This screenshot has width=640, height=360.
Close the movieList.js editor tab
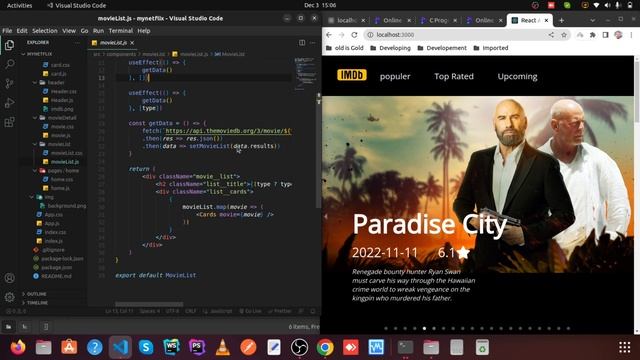(x=132, y=42)
